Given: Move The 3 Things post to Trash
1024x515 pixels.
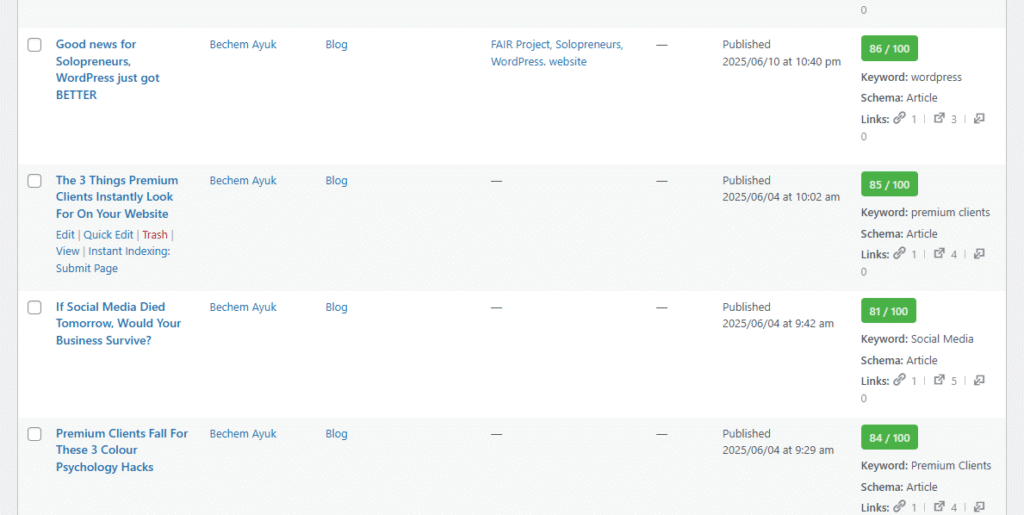Looking at the screenshot, I should 155,234.
